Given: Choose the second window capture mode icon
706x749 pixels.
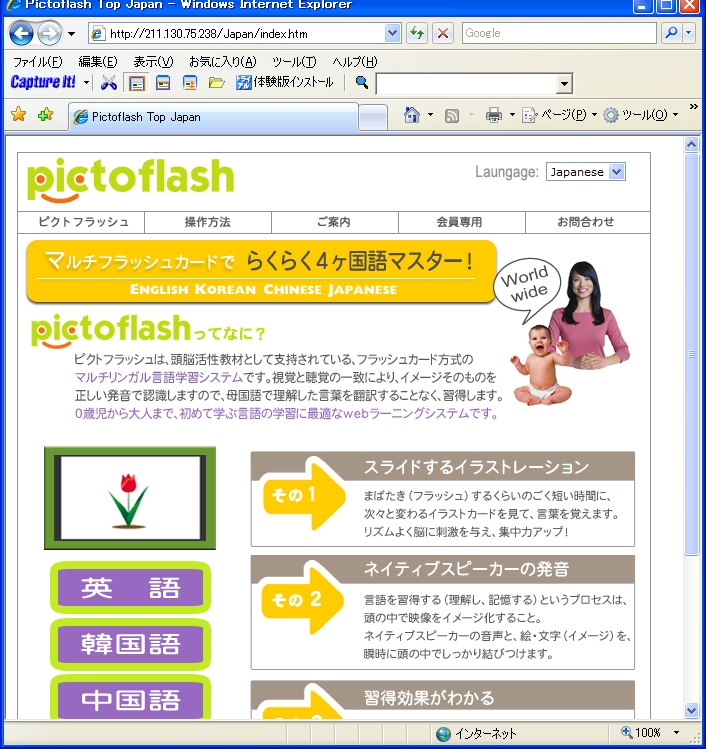Looking at the screenshot, I should (x=163, y=84).
